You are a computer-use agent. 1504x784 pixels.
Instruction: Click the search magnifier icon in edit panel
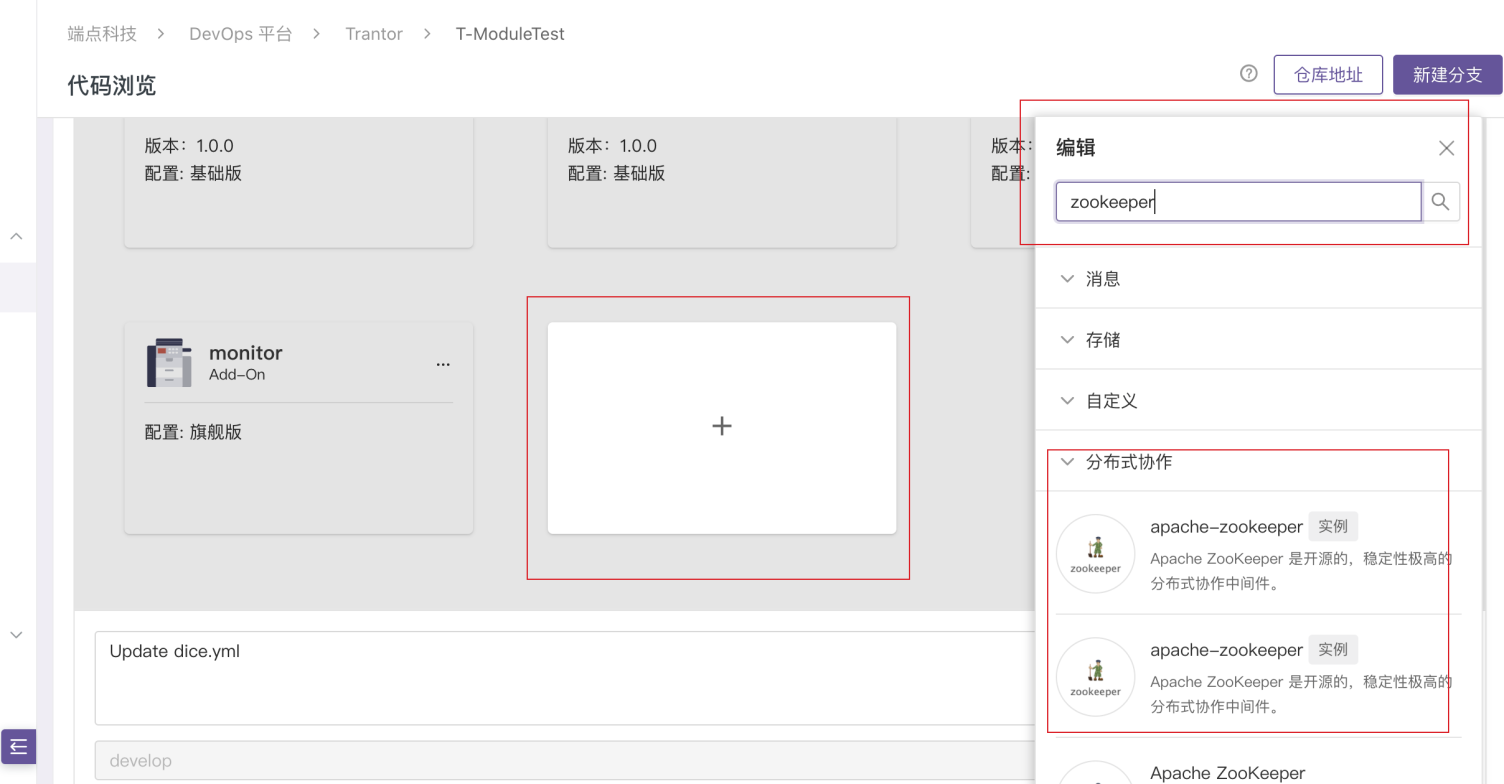coord(1440,202)
